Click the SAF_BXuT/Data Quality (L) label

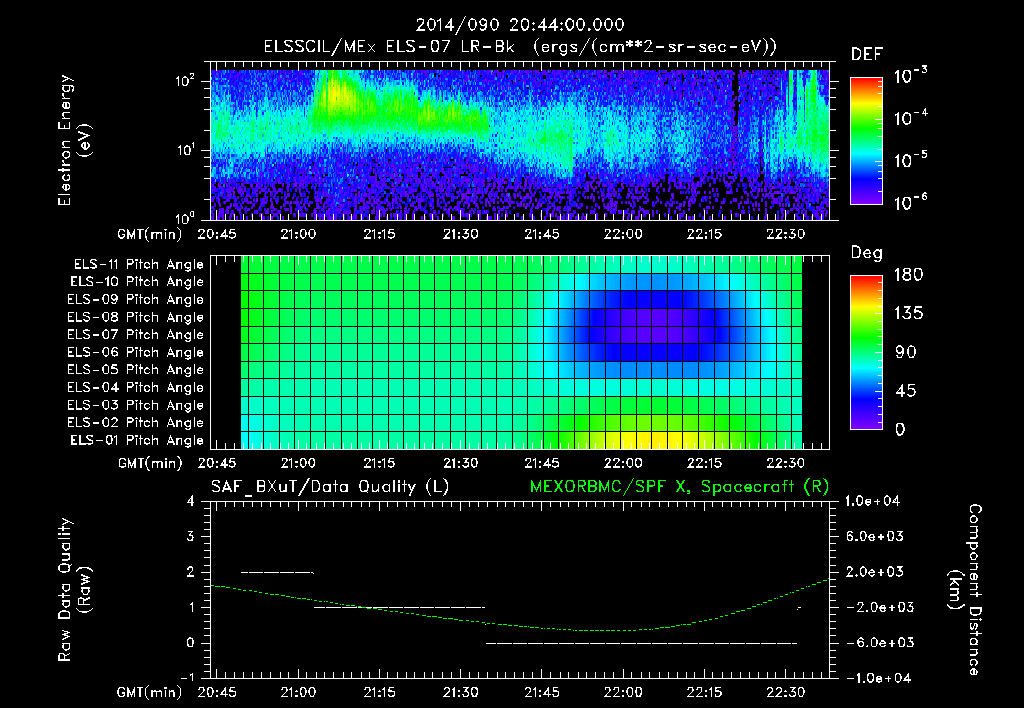(330, 487)
